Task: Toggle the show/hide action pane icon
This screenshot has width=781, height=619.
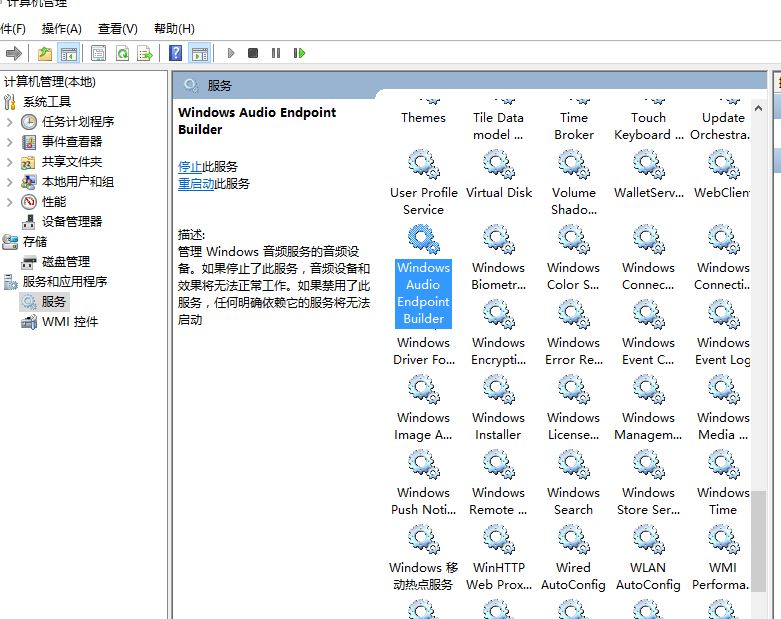Action: (x=200, y=53)
